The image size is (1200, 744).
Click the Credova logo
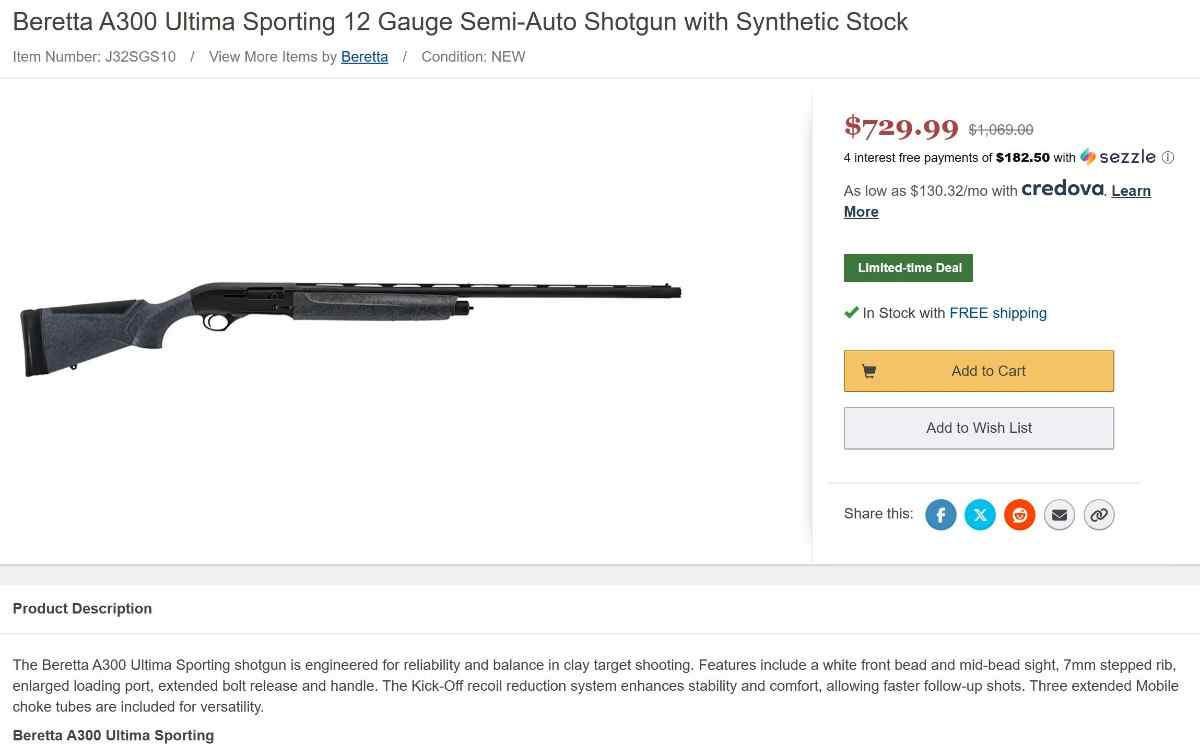coord(1062,189)
